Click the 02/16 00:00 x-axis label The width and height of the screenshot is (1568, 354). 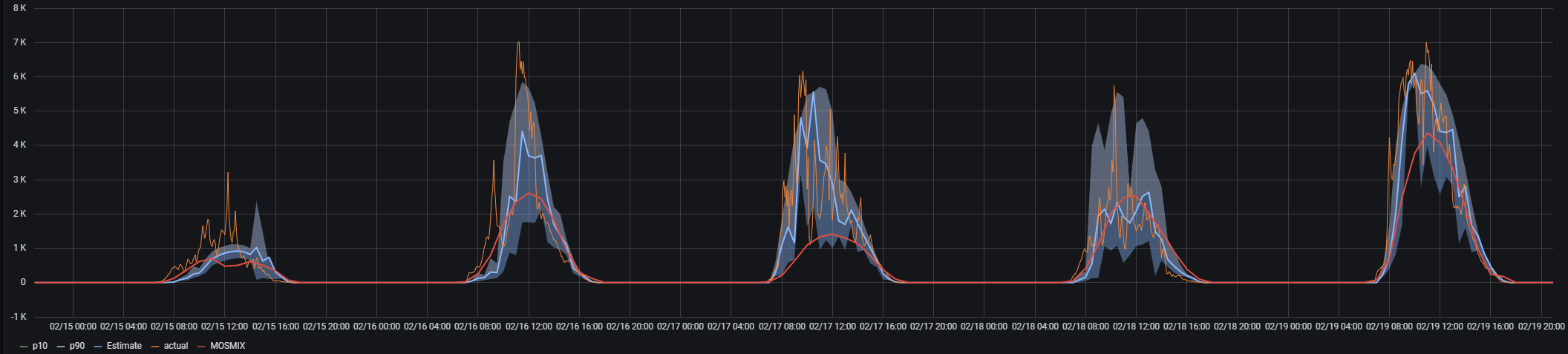[x=376, y=327]
